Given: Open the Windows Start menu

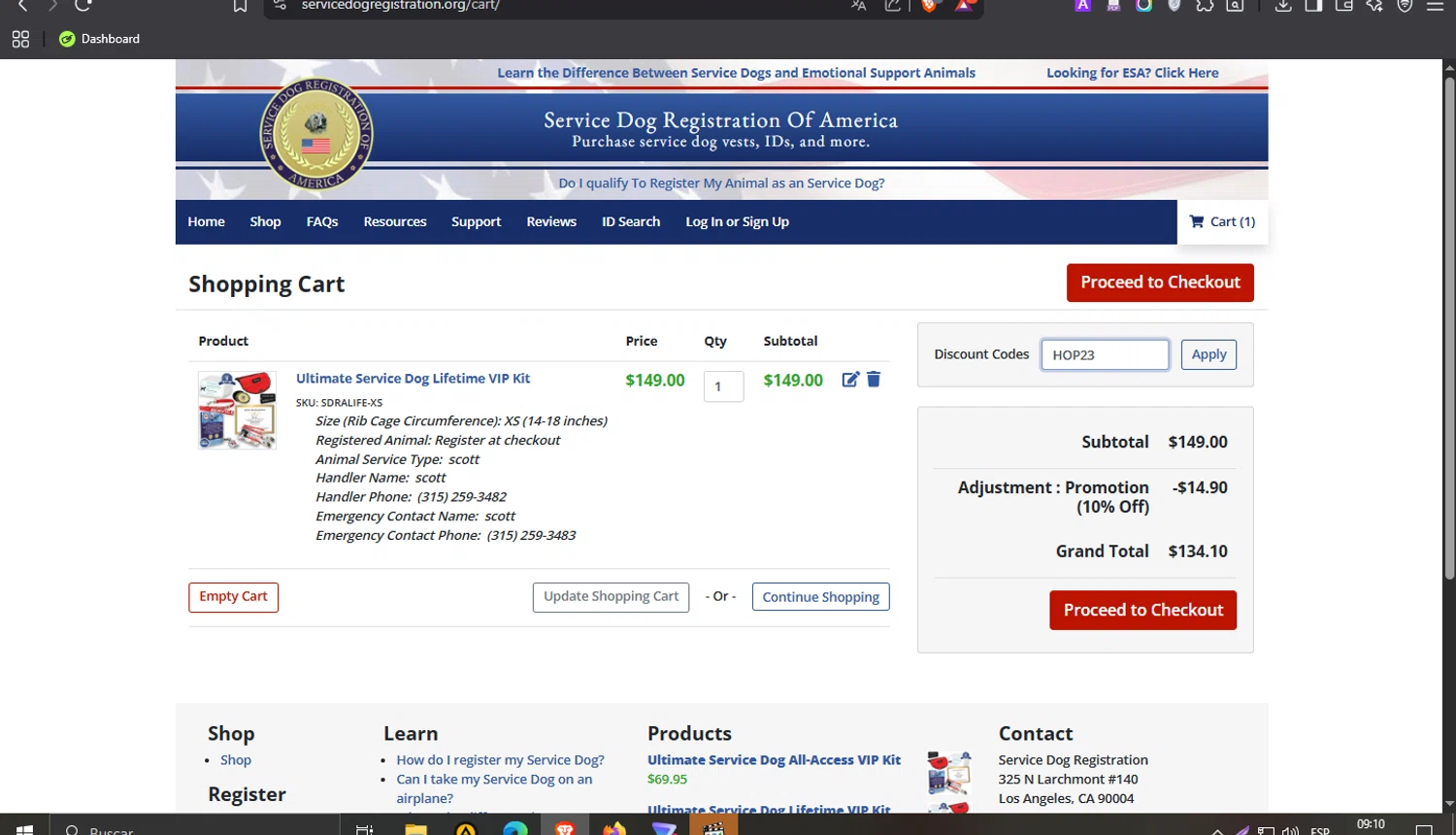Looking at the screenshot, I should [x=24, y=828].
